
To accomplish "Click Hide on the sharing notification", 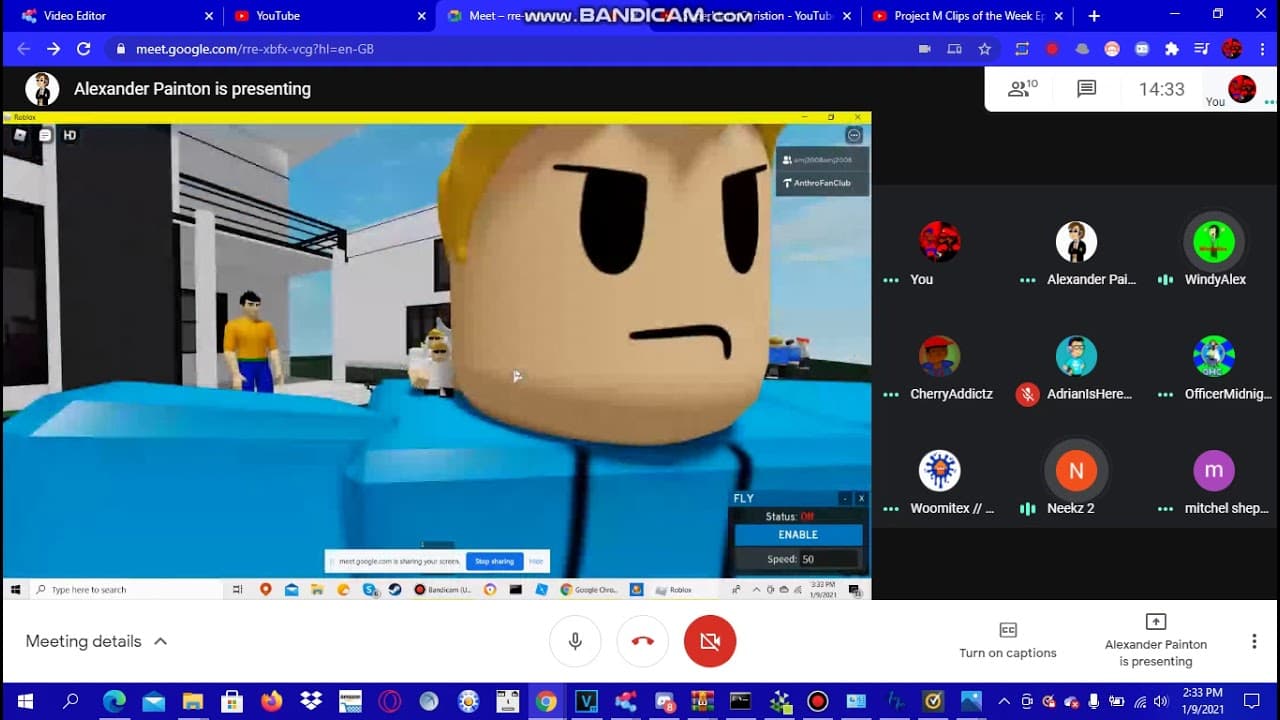I will coord(536,561).
